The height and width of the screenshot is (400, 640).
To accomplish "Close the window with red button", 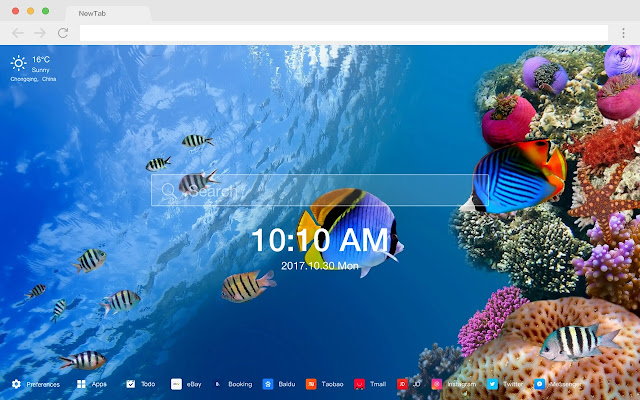I will (x=16, y=11).
